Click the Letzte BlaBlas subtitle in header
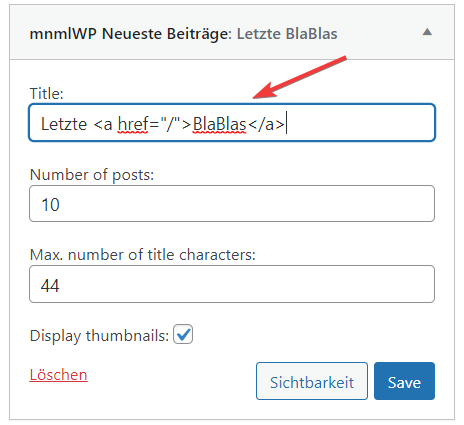464x425 pixels. click(287, 34)
